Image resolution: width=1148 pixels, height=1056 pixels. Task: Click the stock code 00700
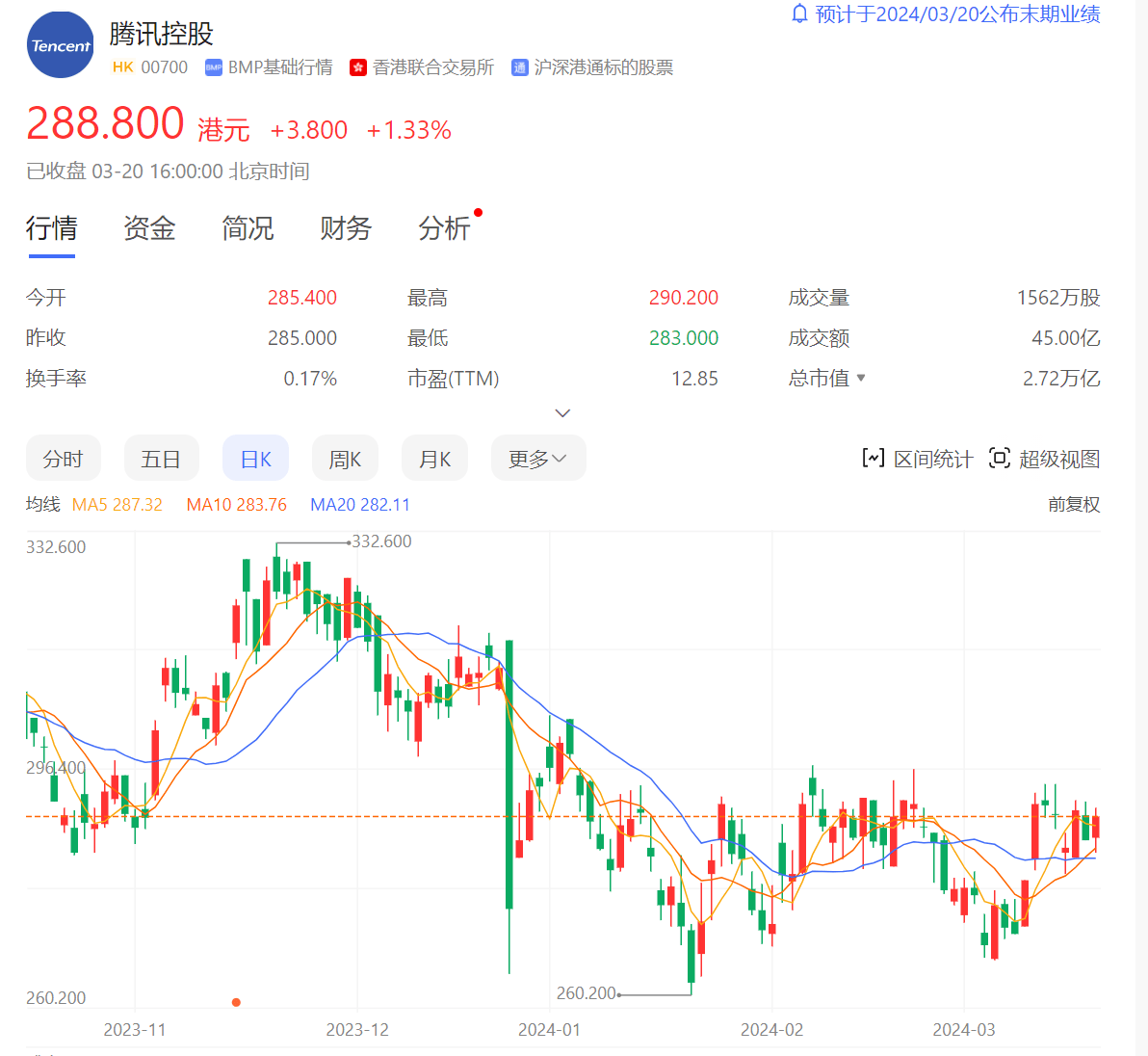tap(164, 67)
